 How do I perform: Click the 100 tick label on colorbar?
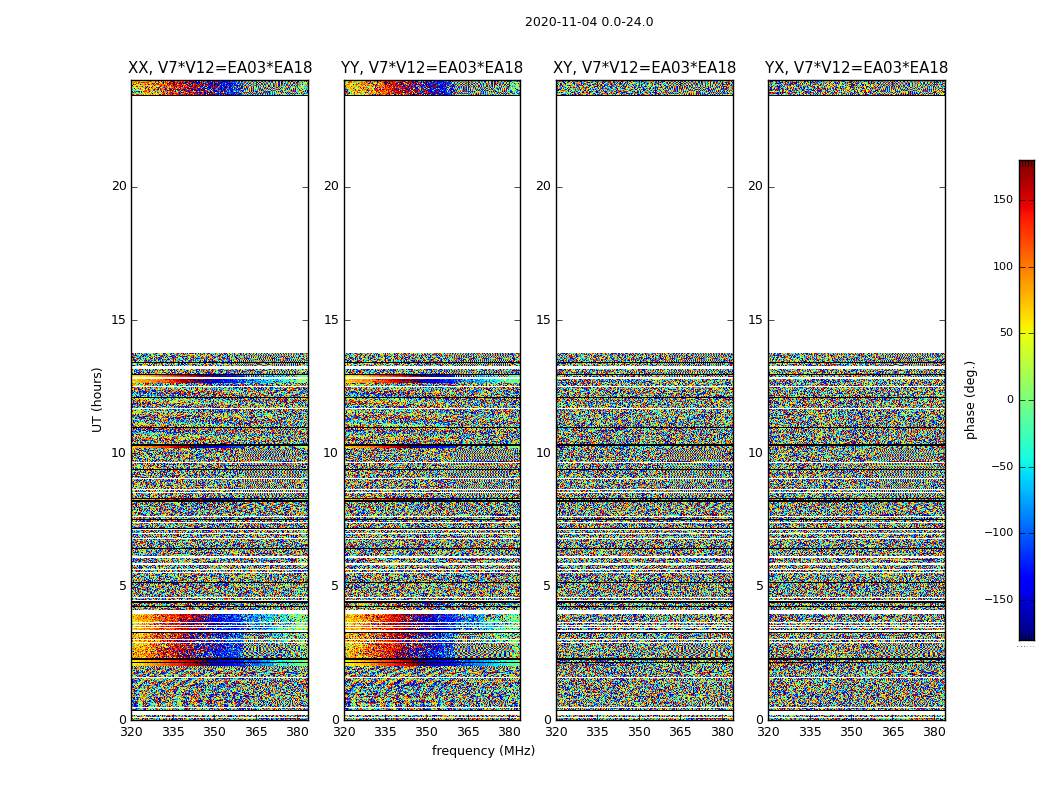click(x=1003, y=266)
